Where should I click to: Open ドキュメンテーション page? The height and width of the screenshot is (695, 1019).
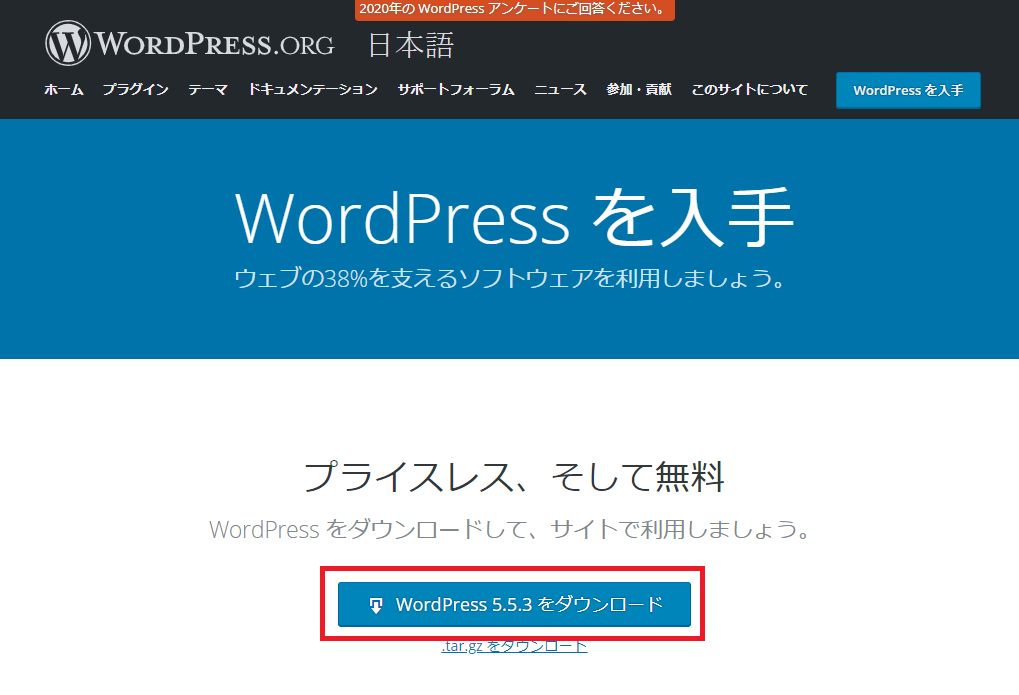[x=313, y=90]
